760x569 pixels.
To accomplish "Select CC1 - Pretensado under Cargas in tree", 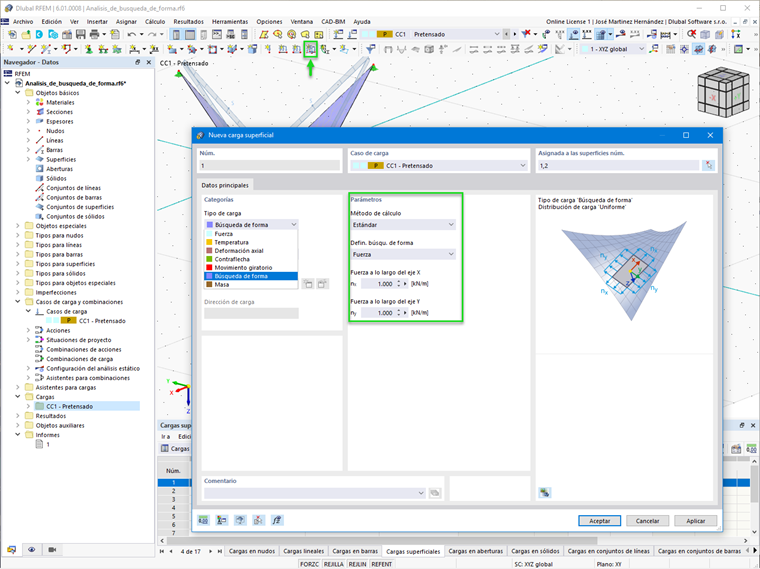I will click(x=69, y=406).
